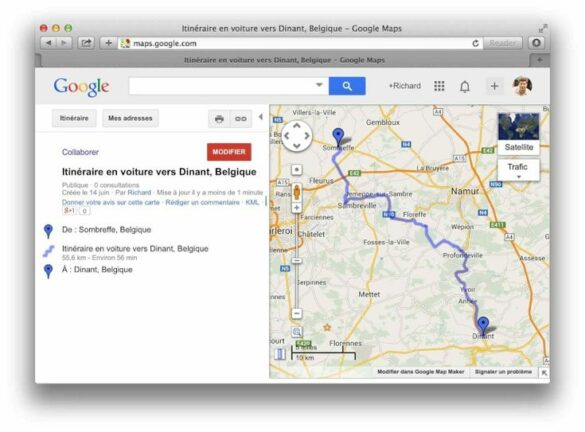Print the itinerary with printer icon

[x=219, y=119]
